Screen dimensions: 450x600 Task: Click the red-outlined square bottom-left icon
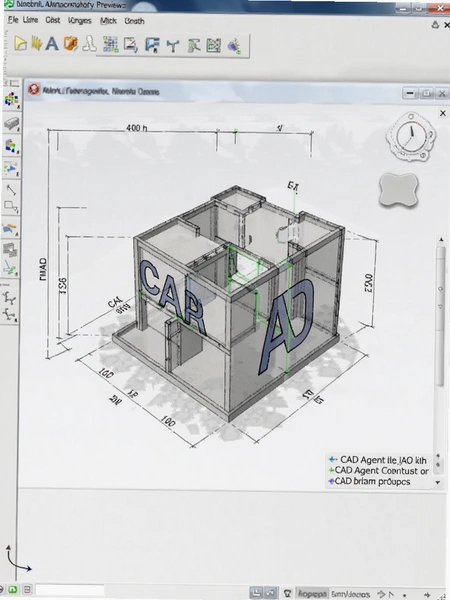pyautogui.click(x=27, y=589)
